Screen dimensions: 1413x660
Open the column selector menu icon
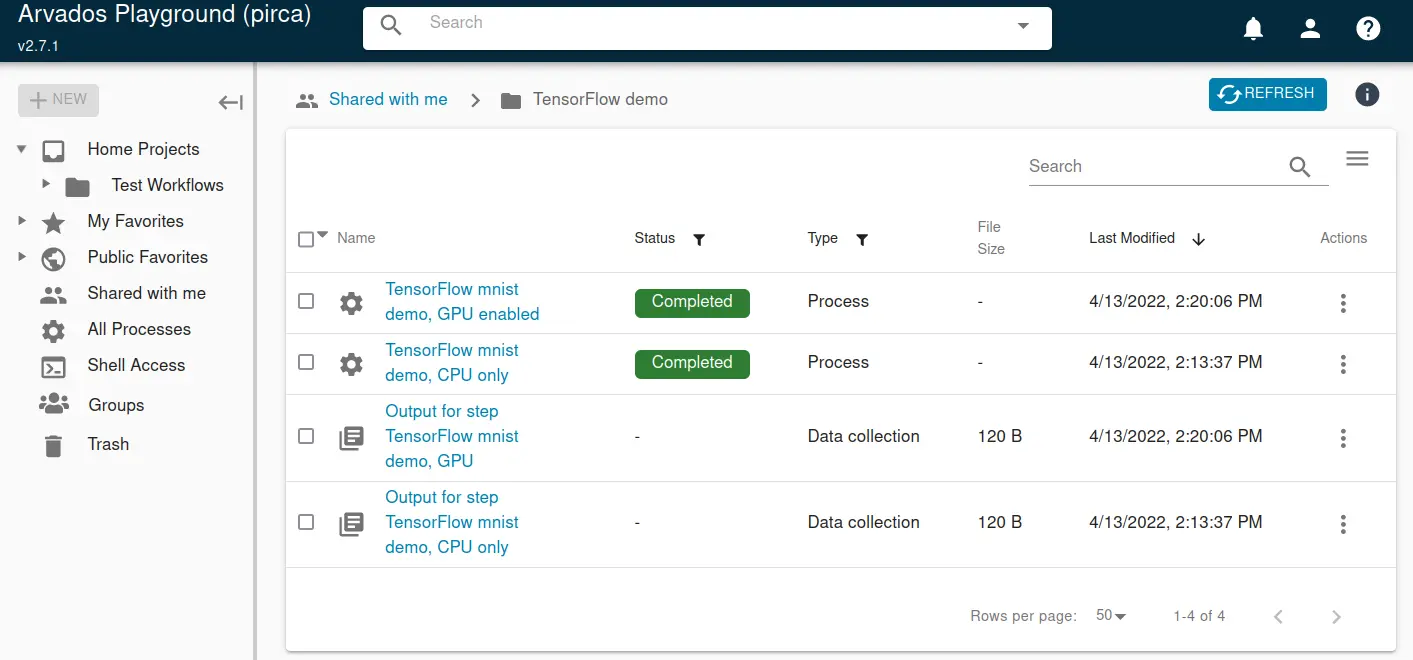[1357, 158]
